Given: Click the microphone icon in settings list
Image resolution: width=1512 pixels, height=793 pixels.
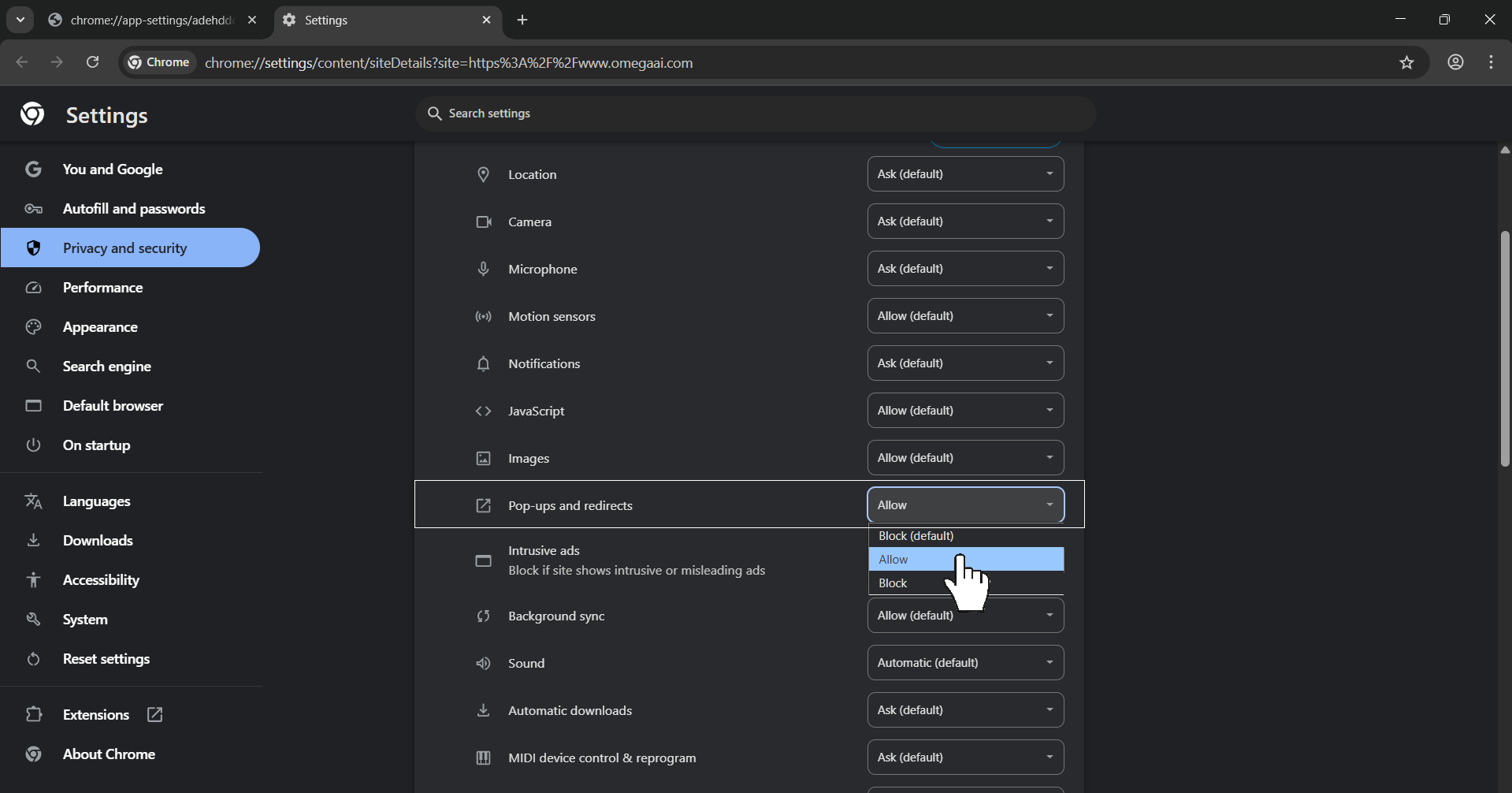Looking at the screenshot, I should (483, 269).
